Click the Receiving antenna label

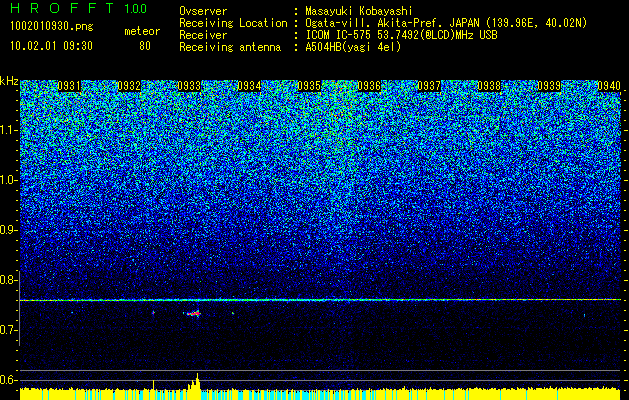pyautogui.click(x=230, y=47)
